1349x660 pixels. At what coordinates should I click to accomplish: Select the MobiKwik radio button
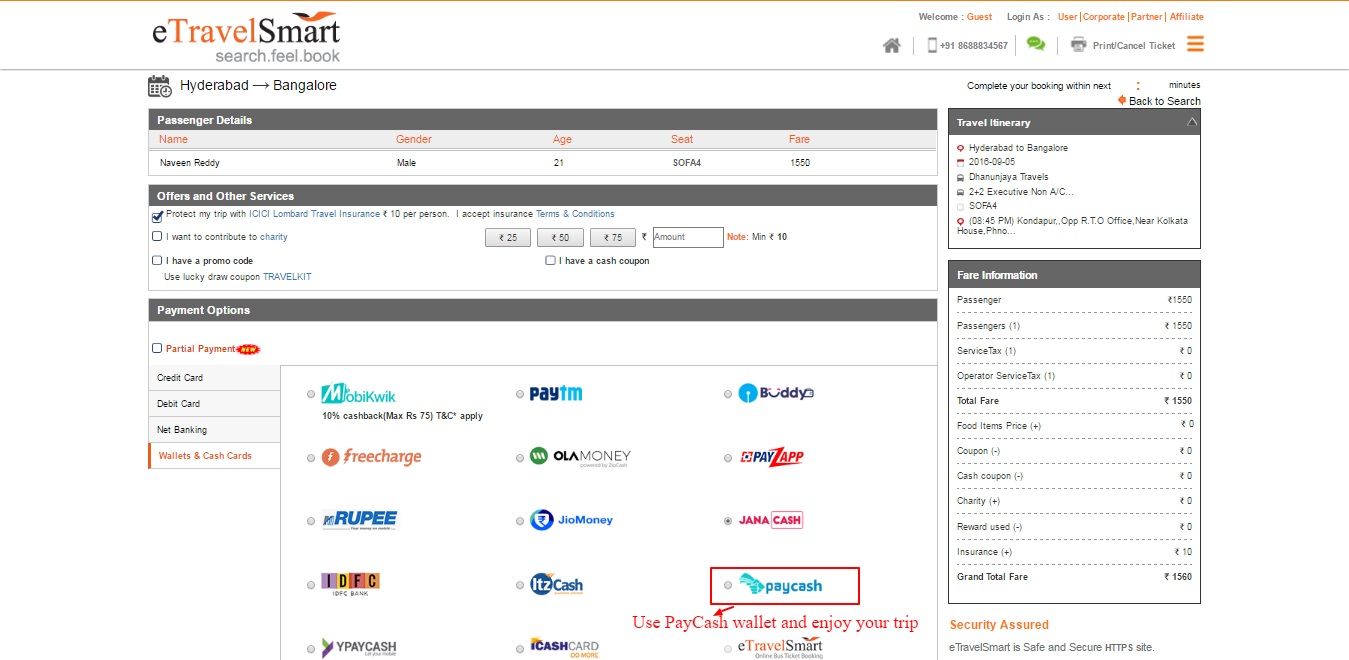point(312,394)
